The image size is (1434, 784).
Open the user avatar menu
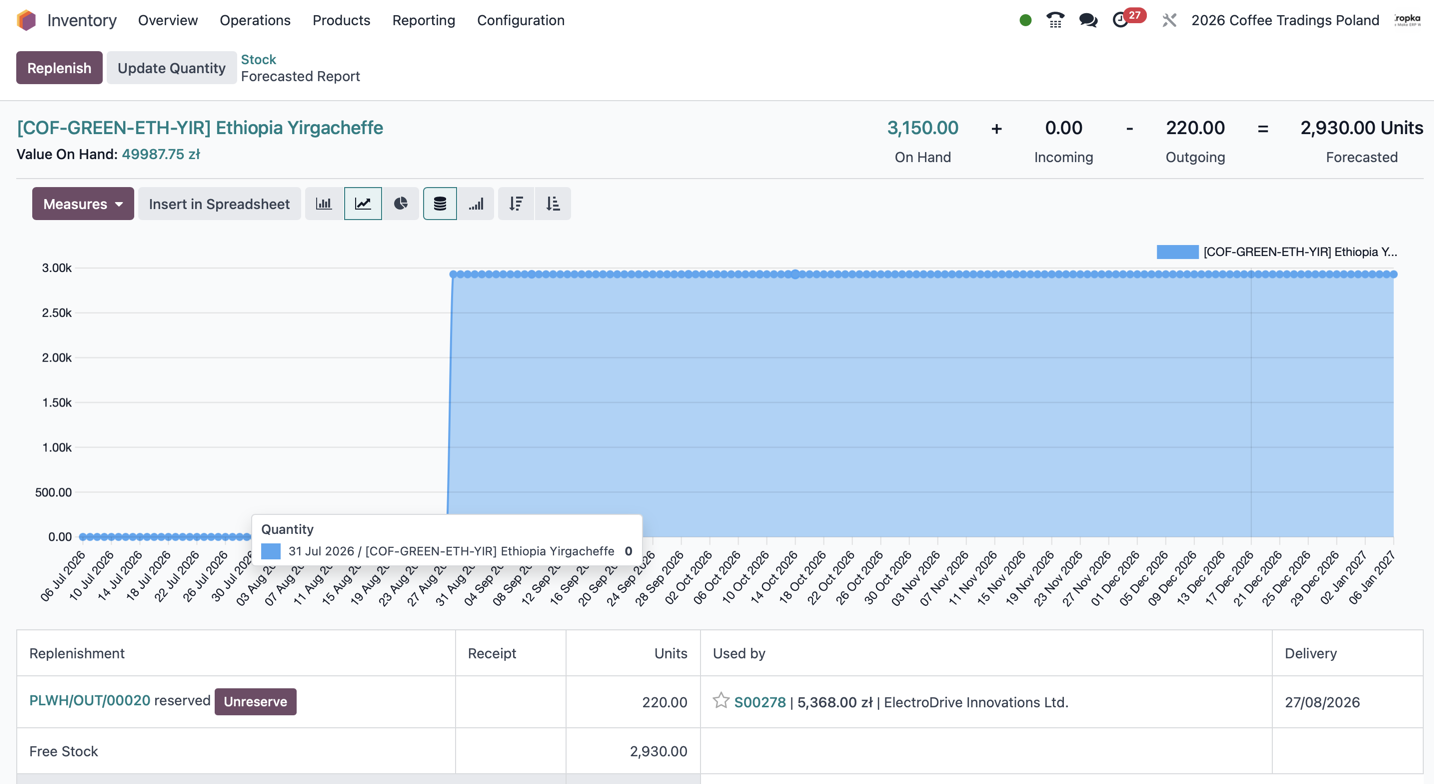click(1408, 20)
